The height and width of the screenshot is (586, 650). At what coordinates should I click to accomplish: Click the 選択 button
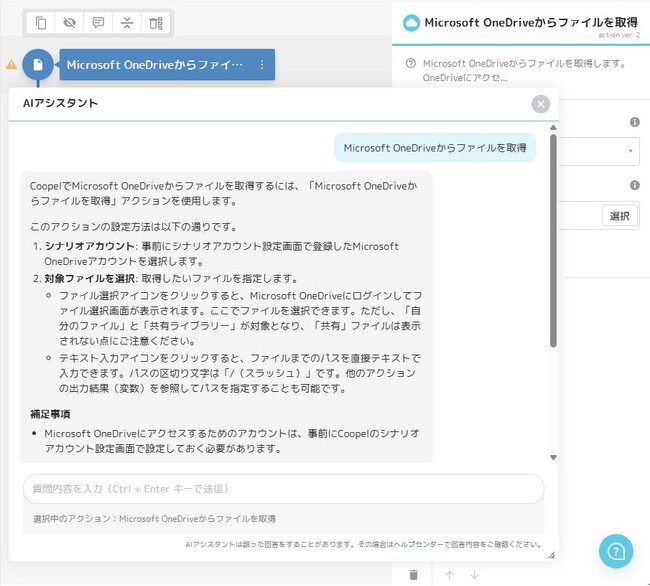[620, 216]
